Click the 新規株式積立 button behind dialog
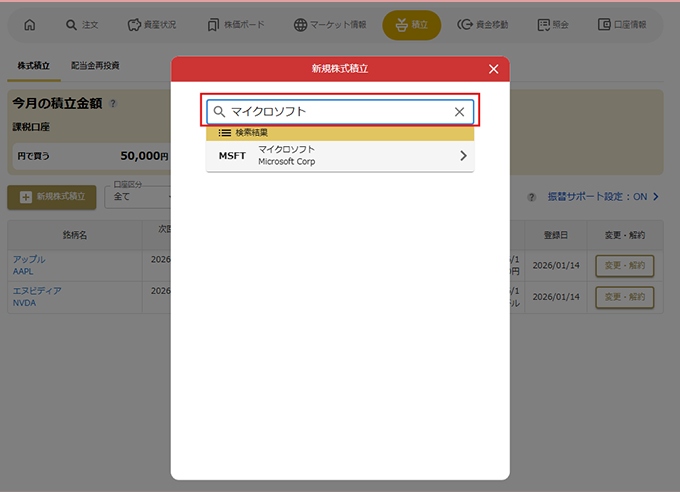The width and height of the screenshot is (680, 492). [52, 197]
